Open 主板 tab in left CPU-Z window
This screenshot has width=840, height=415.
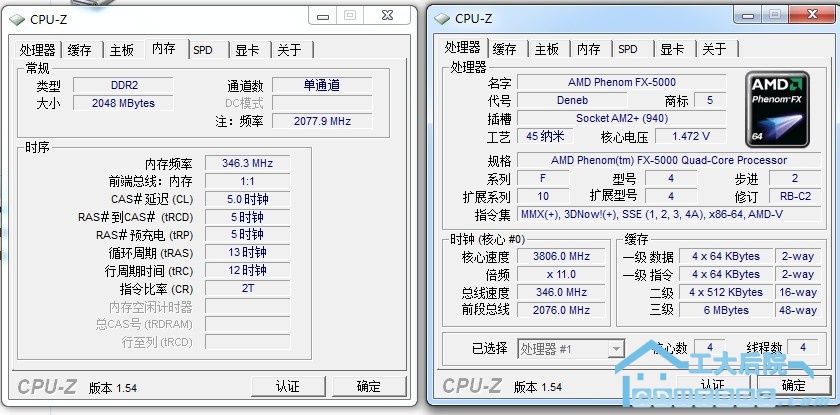(122, 50)
